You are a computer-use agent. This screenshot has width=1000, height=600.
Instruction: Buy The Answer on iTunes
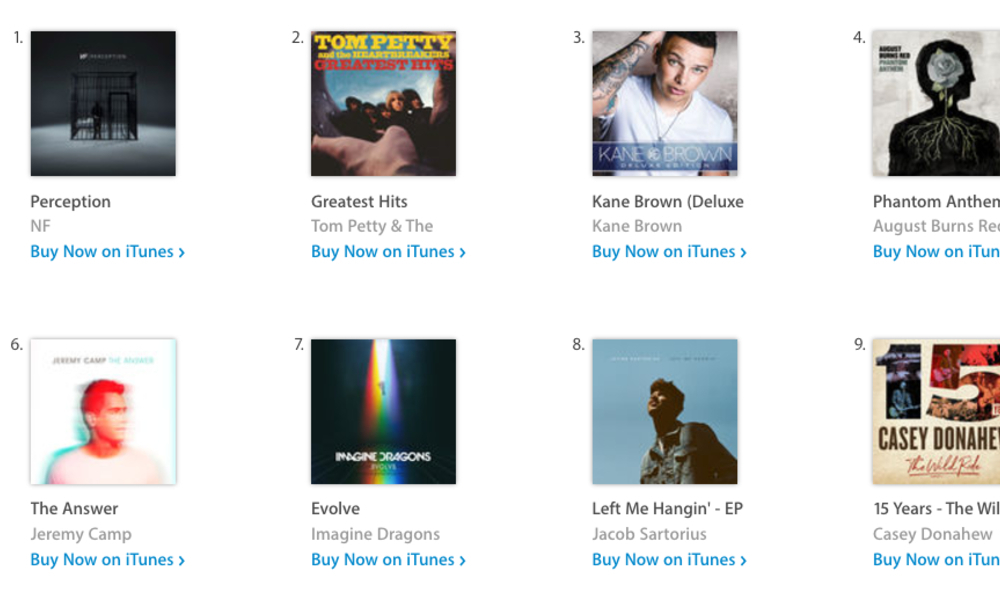[x=107, y=560]
